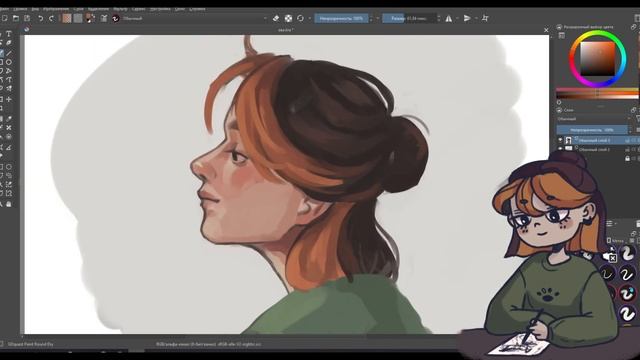Select the Move tool
This screenshot has width=640, height=360.
tap(9, 99)
